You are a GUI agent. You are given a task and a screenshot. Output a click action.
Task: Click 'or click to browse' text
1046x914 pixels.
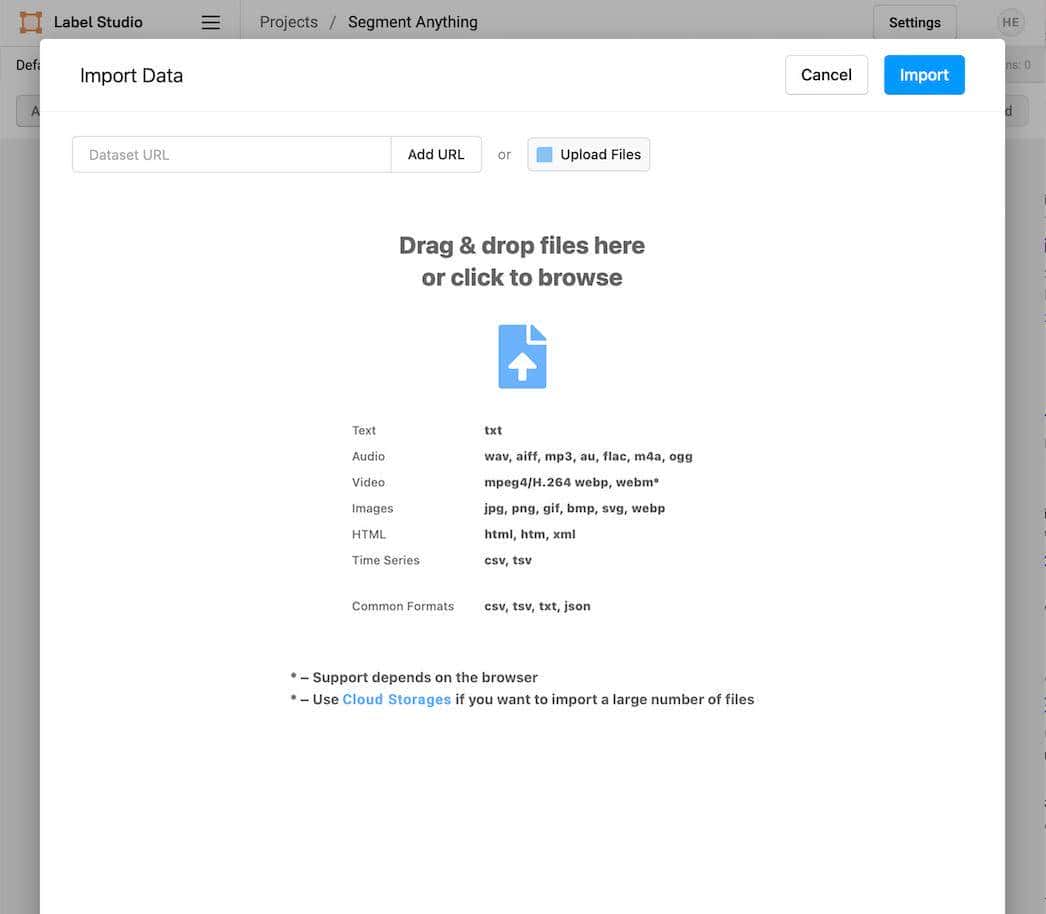point(521,277)
